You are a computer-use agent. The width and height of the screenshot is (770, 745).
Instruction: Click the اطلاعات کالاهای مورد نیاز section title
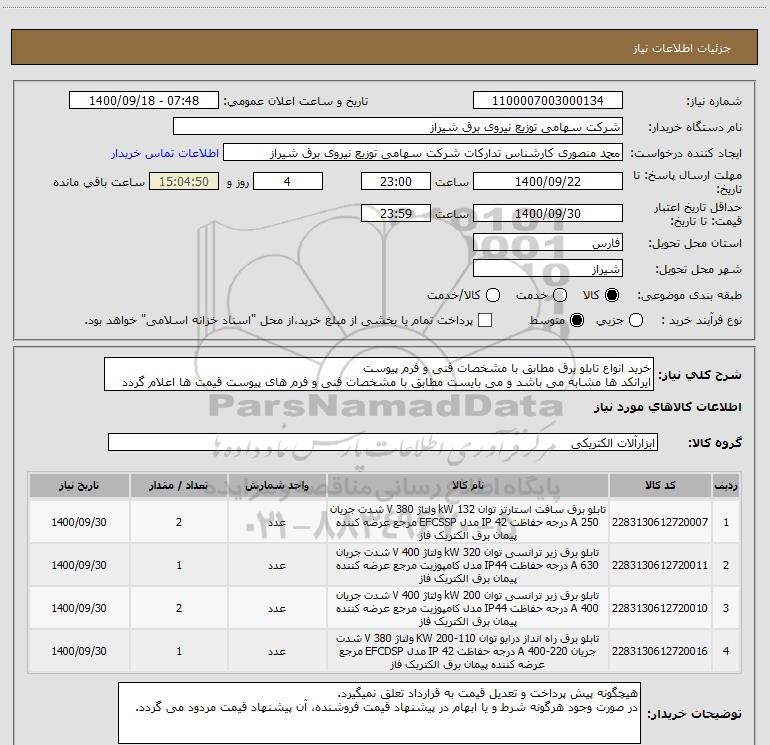pyautogui.click(x=667, y=407)
